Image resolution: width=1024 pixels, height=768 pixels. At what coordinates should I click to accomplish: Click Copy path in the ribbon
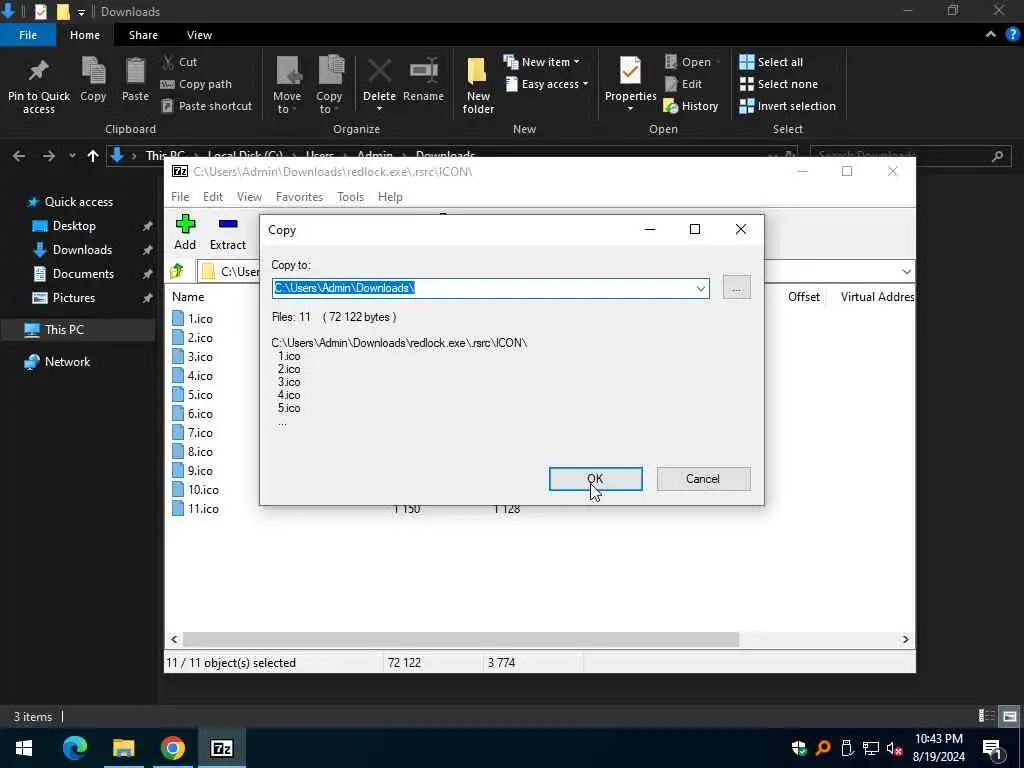tap(196, 84)
